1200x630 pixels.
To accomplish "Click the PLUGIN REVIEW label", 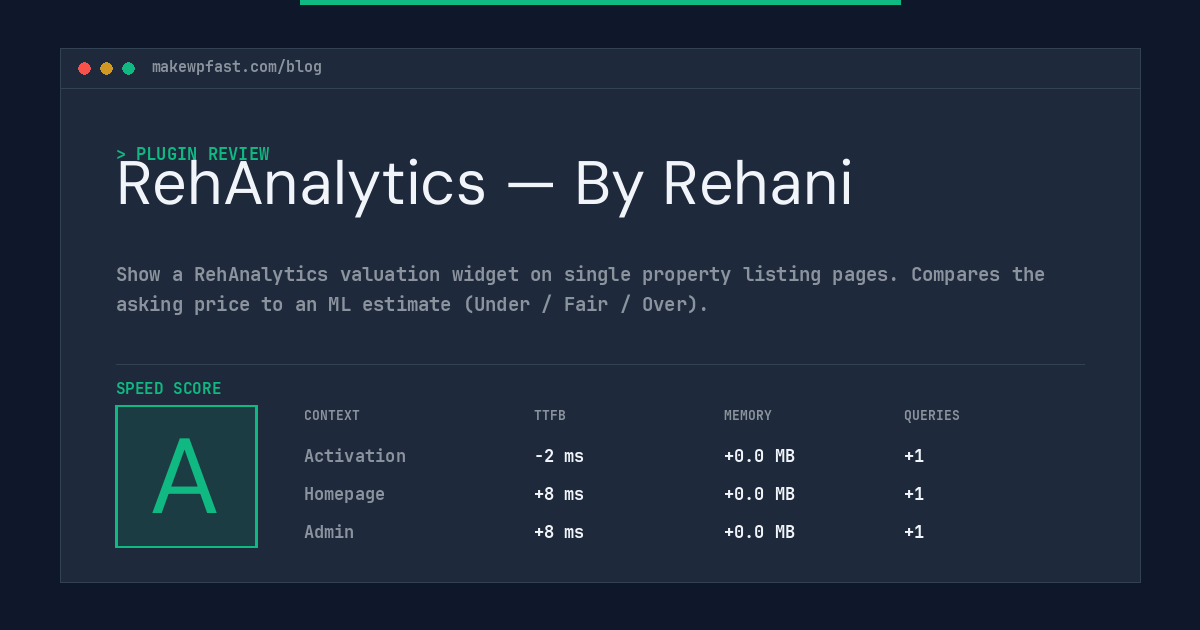I will 193,154.
